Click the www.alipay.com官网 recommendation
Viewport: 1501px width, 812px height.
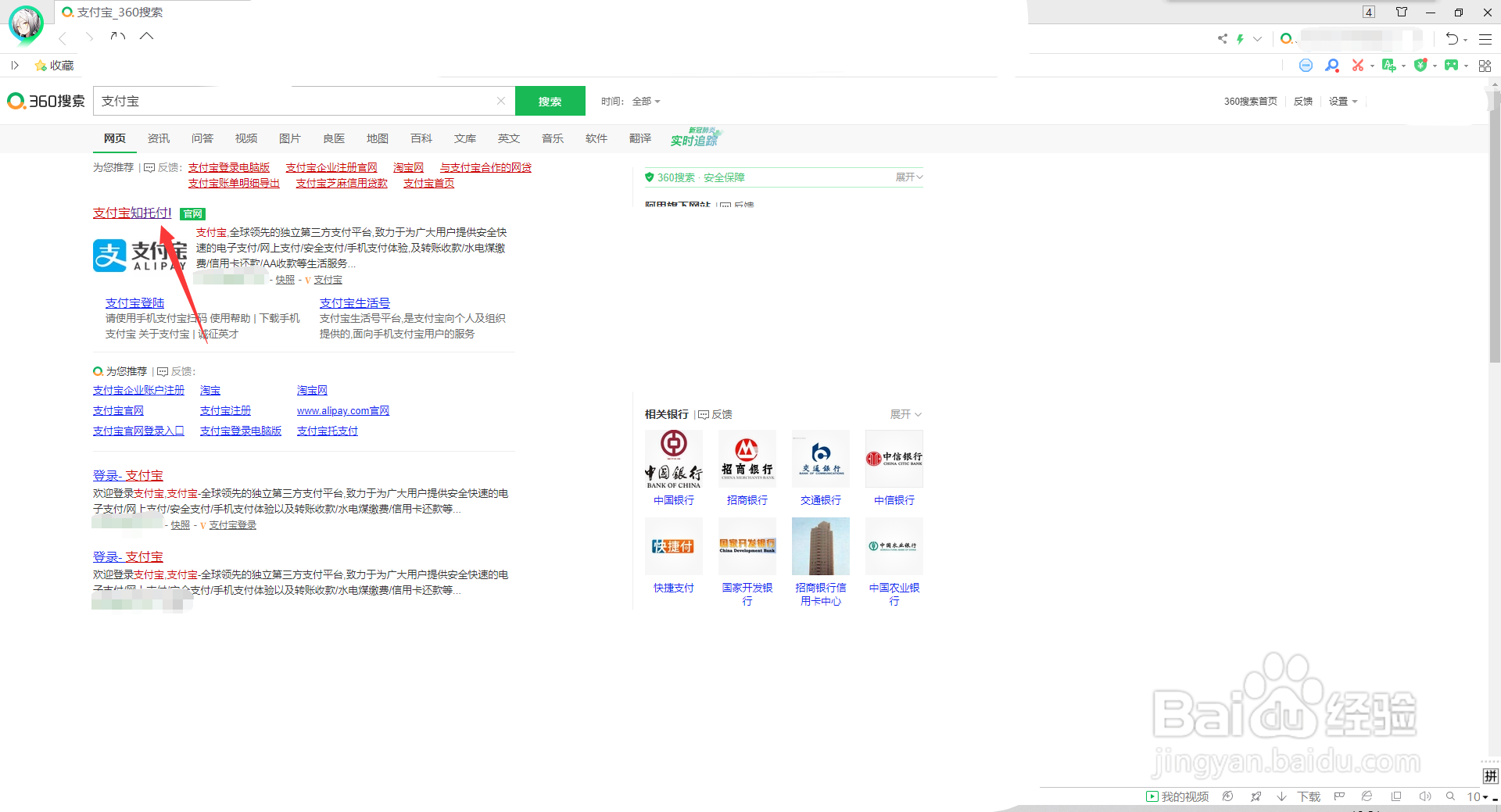pos(343,410)
